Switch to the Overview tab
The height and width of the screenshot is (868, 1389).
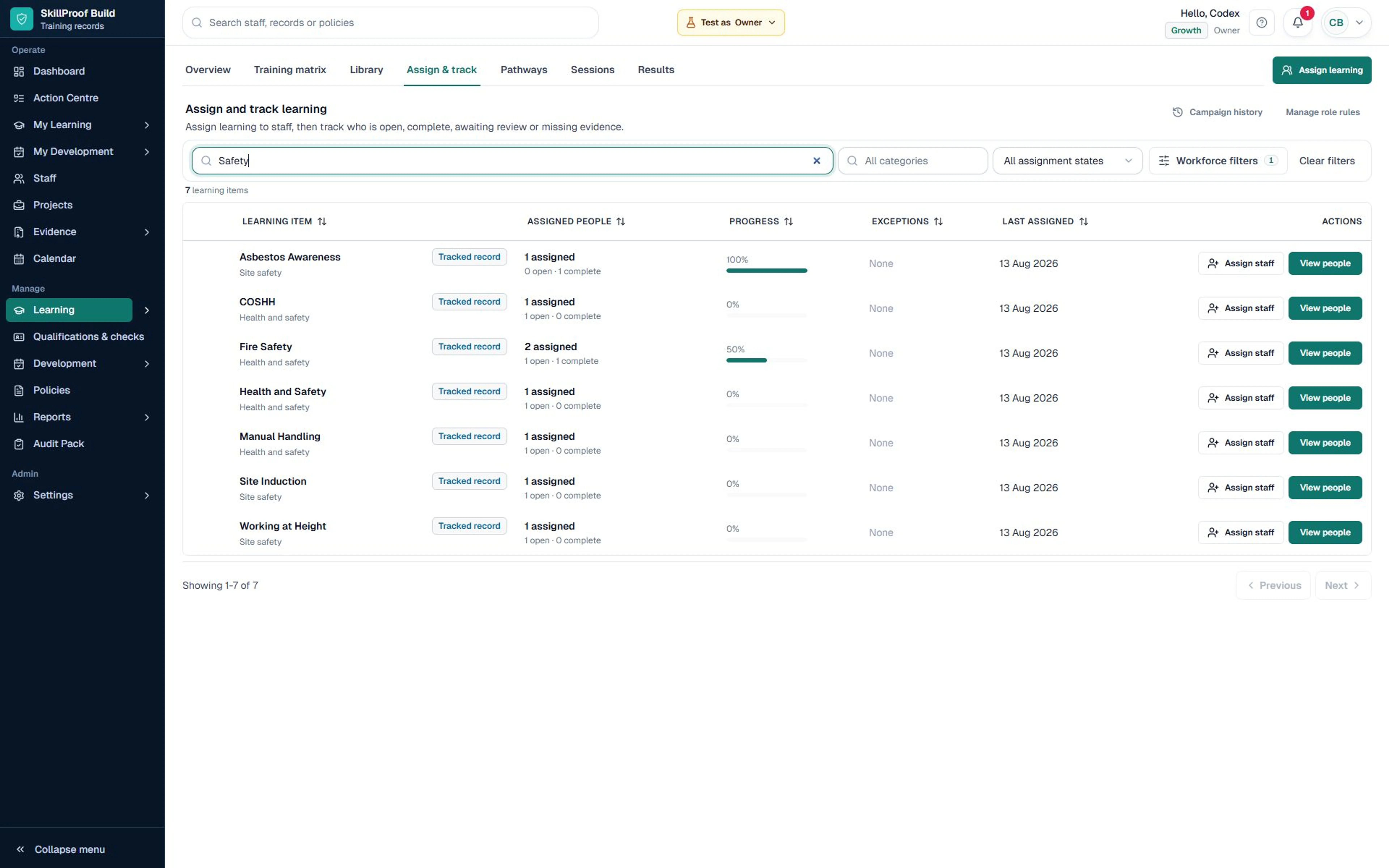(x=208, y=70)
